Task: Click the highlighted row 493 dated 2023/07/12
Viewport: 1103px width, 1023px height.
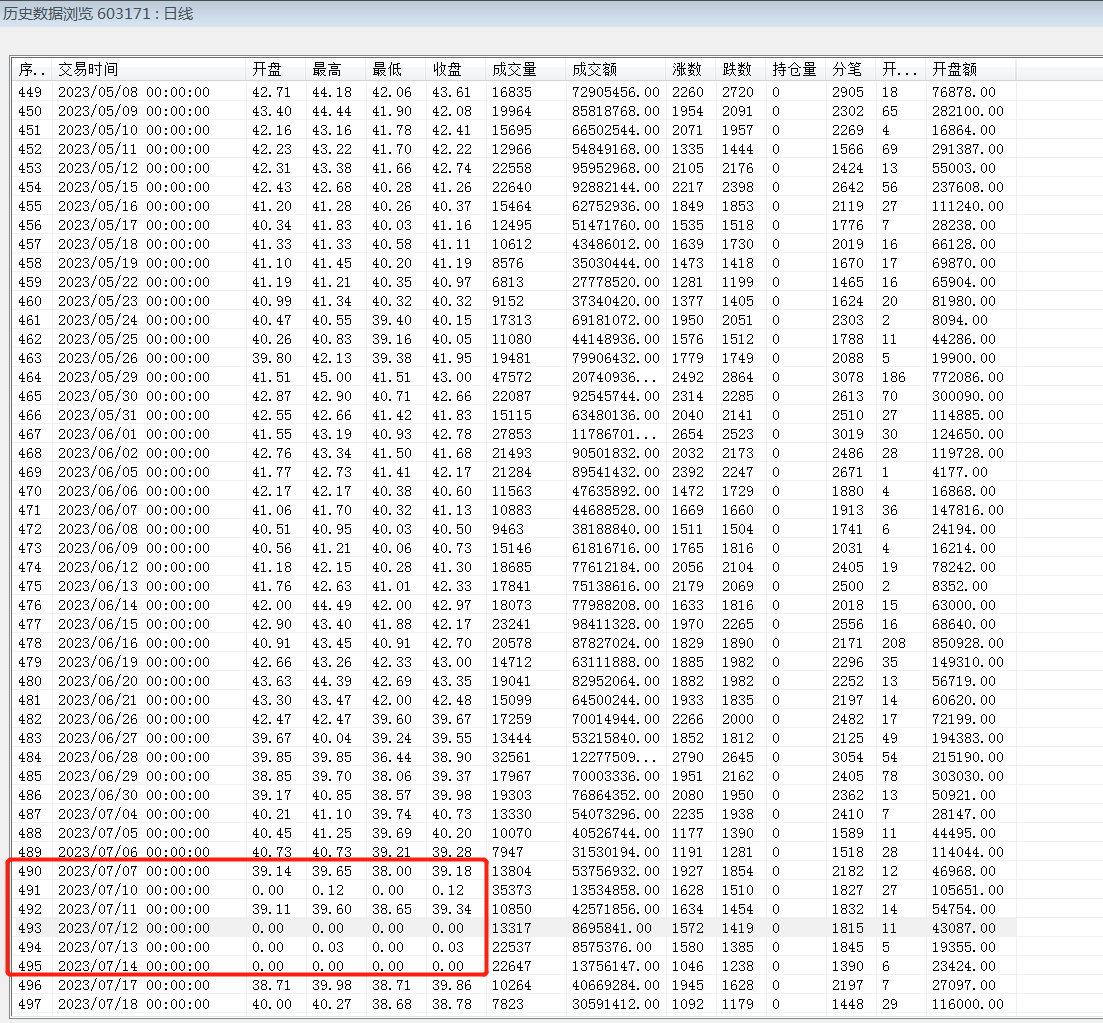Action: point(134,928)
